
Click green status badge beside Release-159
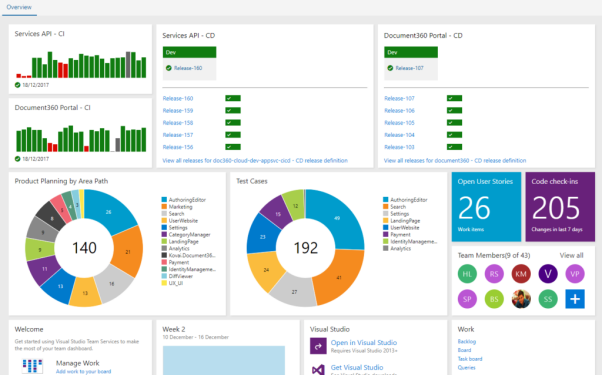click(x=233, y=111)
